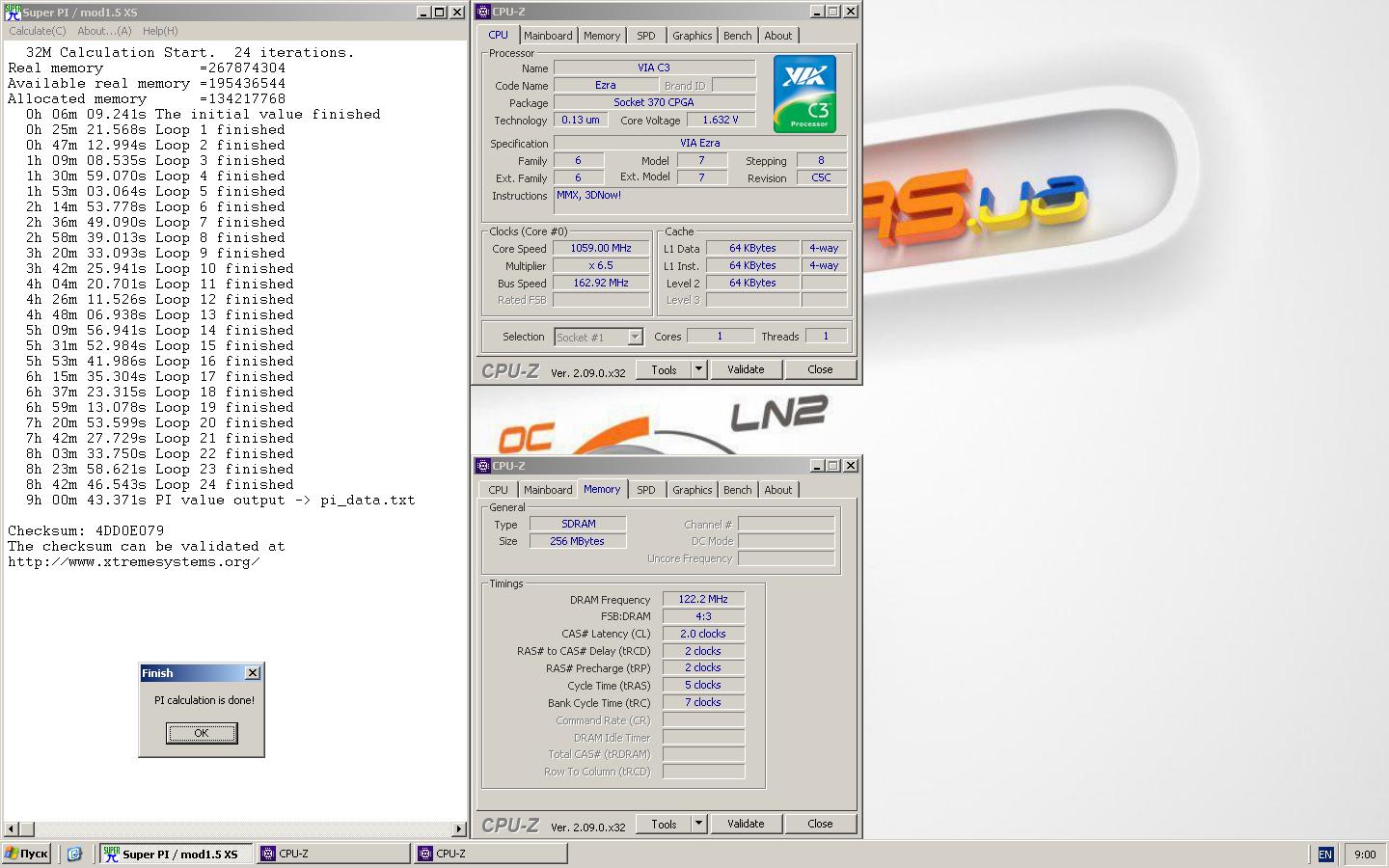The width and height of the screenshot is (1389, 868).
Task: Click the Core Speed value 1059.00 MHz
Action: tap(601, 248)
